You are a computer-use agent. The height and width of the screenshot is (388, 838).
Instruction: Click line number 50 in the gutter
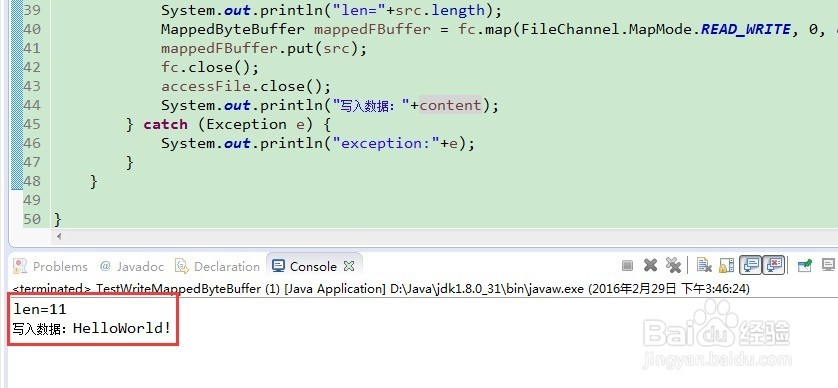32,219
